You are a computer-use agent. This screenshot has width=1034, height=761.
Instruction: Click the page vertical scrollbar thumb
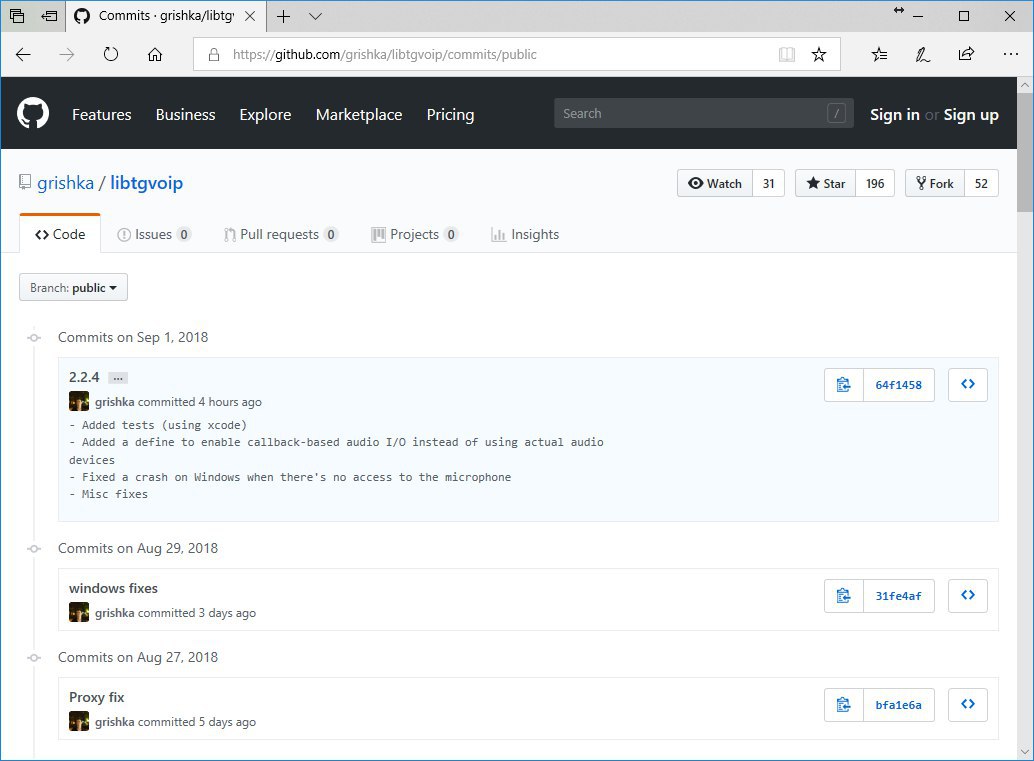[1025, 152]
